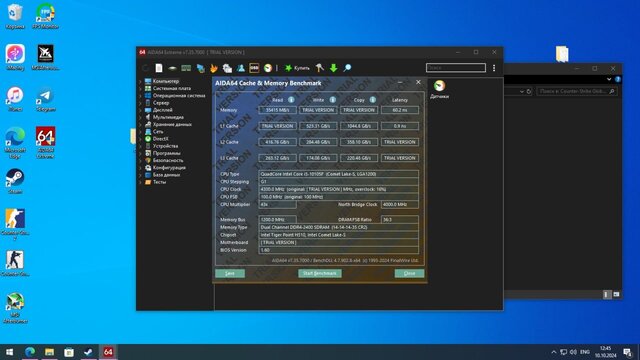Viewport: 640px width, 360px height.
Task: Show hidden tray icons chevron
Action: (553, 352)
